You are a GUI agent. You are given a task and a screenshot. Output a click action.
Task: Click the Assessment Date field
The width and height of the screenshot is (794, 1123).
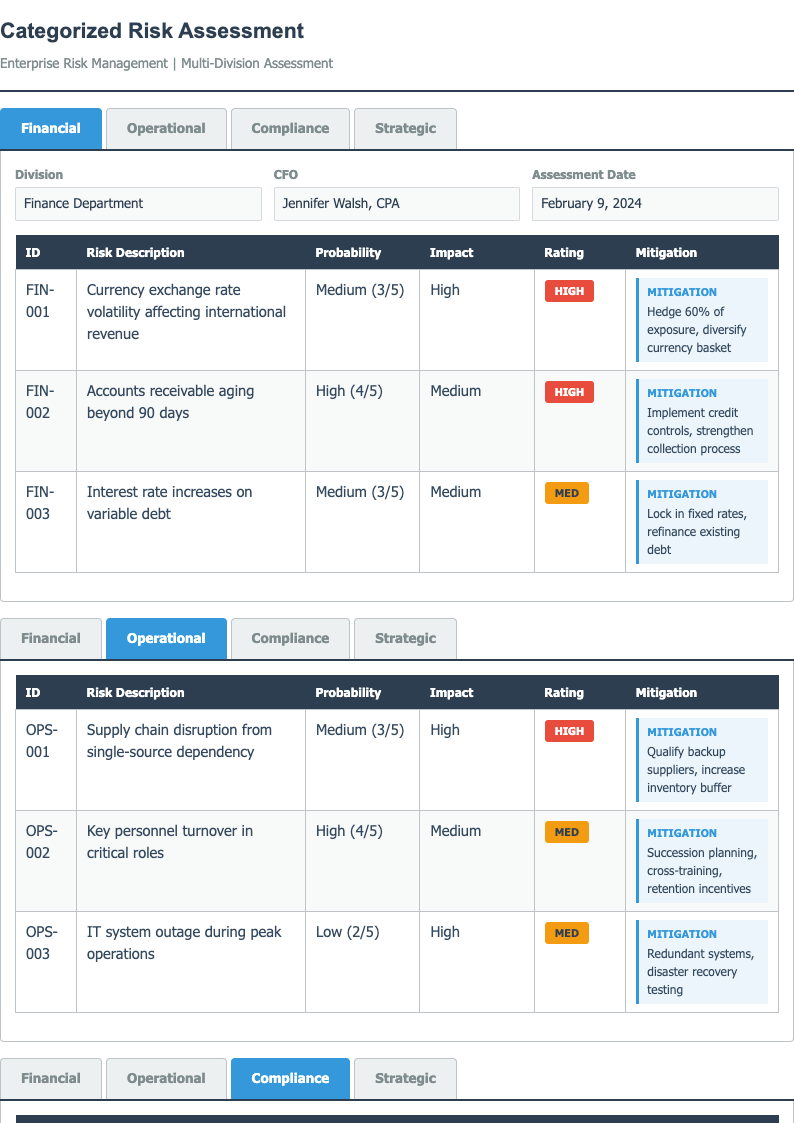coord(654,204)
